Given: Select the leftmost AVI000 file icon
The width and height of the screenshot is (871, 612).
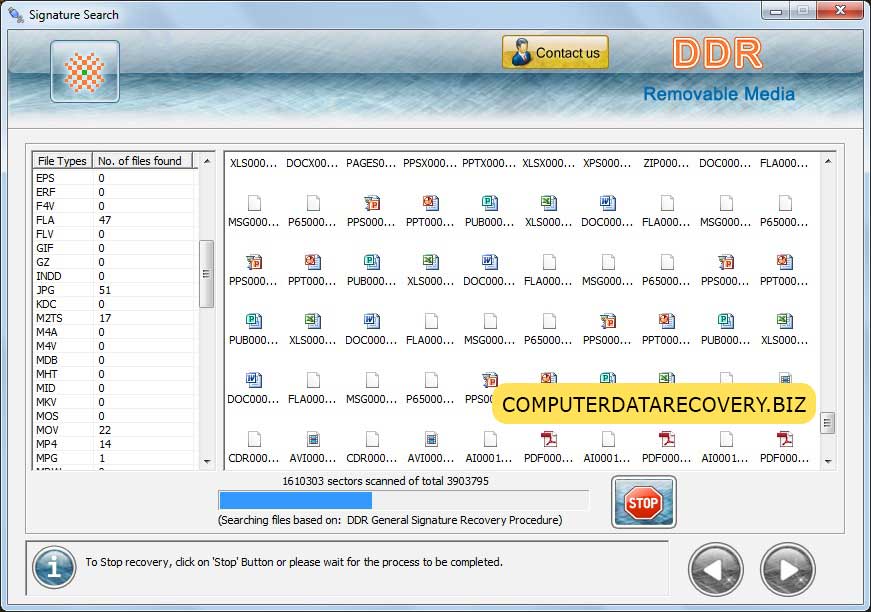Looking at the screenshot, I should [313, 439].
